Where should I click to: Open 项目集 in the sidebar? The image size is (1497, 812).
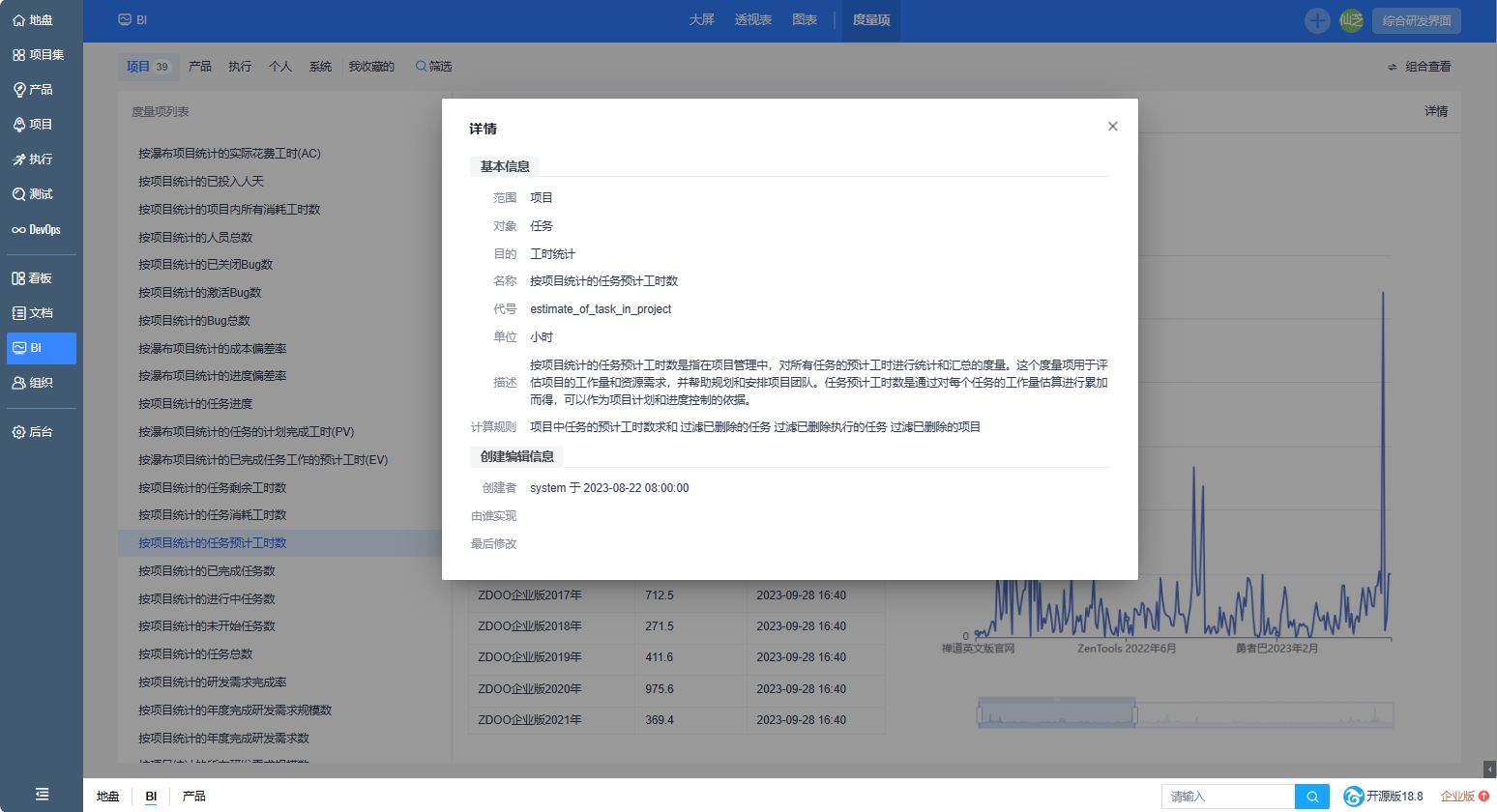coord(41,55)
